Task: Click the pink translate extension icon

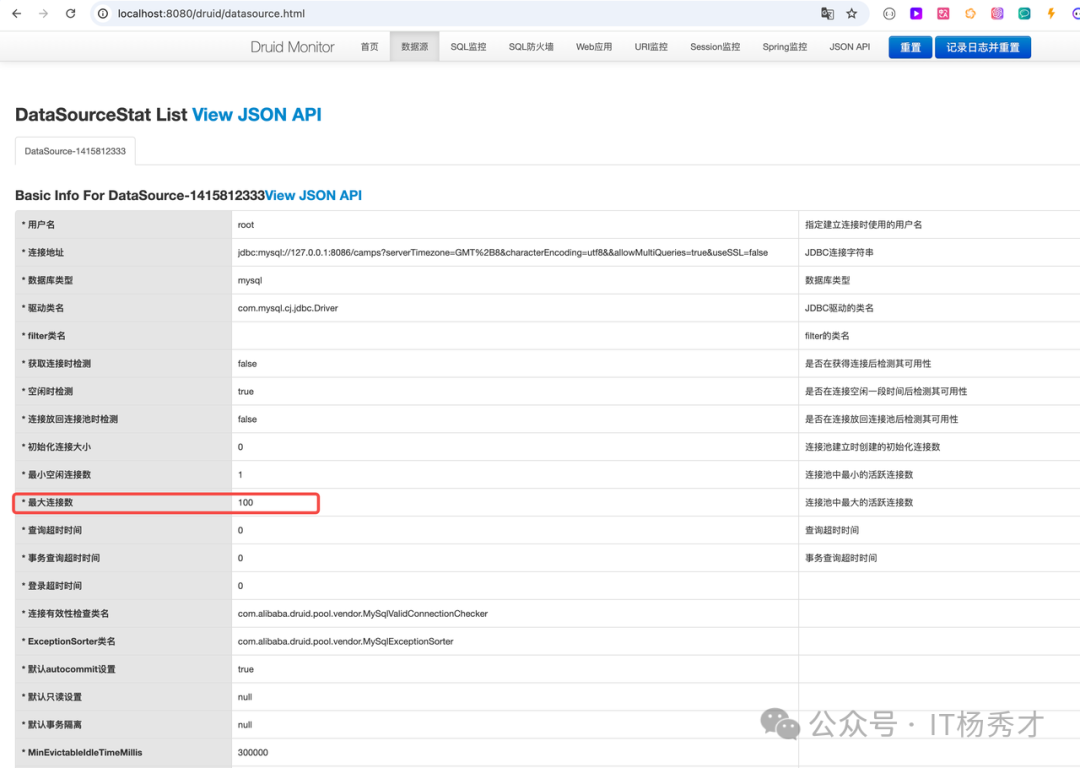Action: [x=943, y=14]
